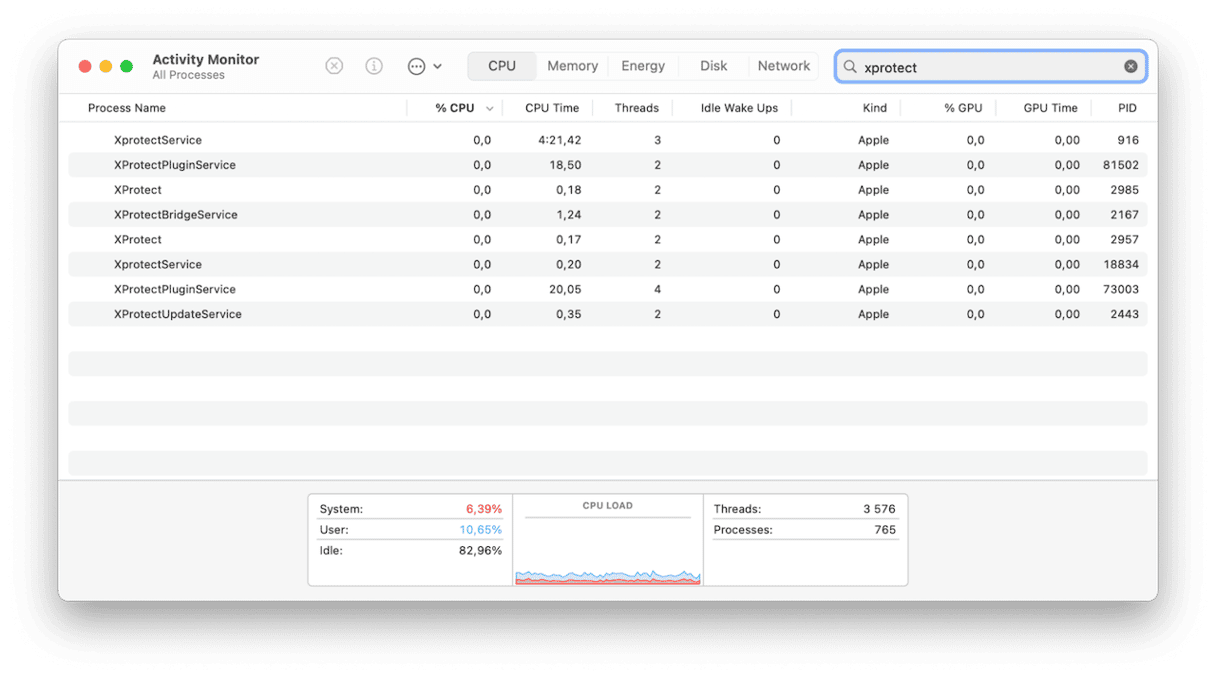Image resolution: width=1216 pixels, height=678 pixels.
Task: Select the XProtectBridgeService process row
Action: [176, 215]
